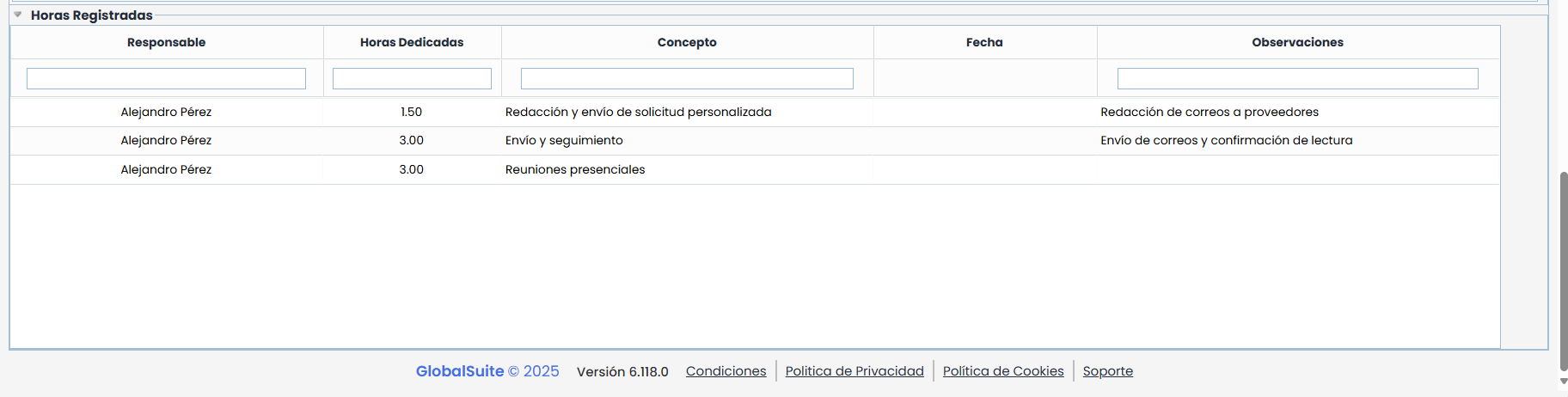Open the Soporte link

point(1107,371)
